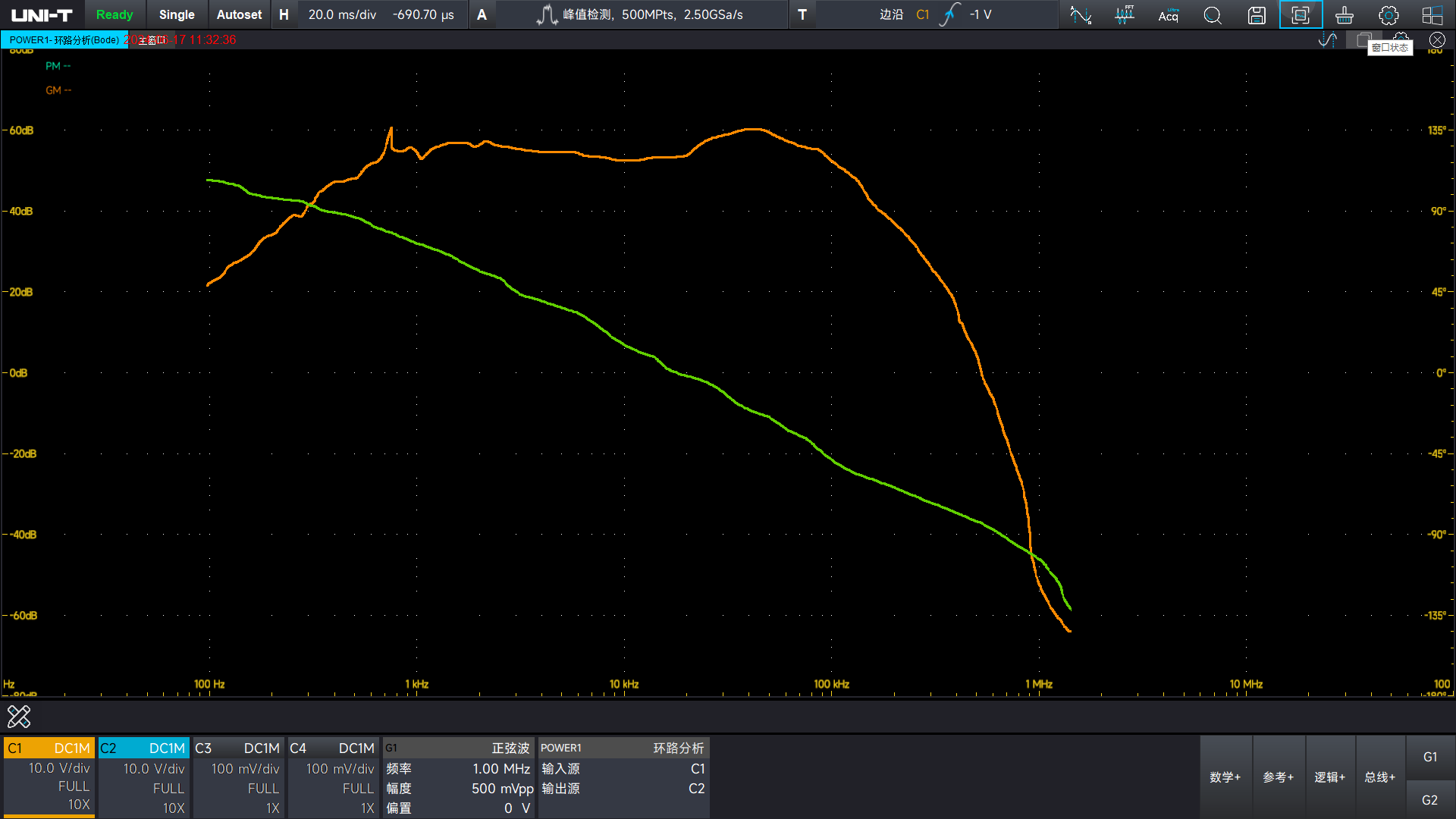Toggle channel C3 display
This screenshot has height=819, width=1456.
238,748
